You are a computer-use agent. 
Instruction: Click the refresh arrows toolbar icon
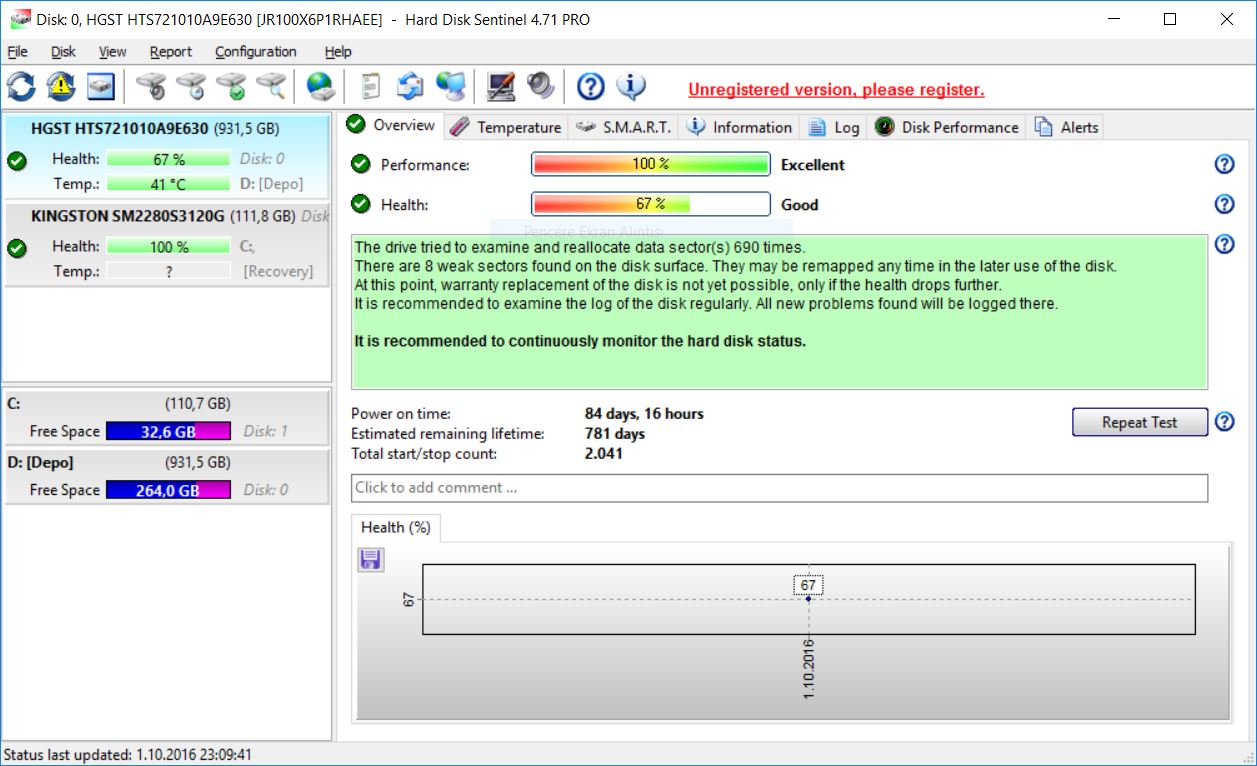[21, 87]
